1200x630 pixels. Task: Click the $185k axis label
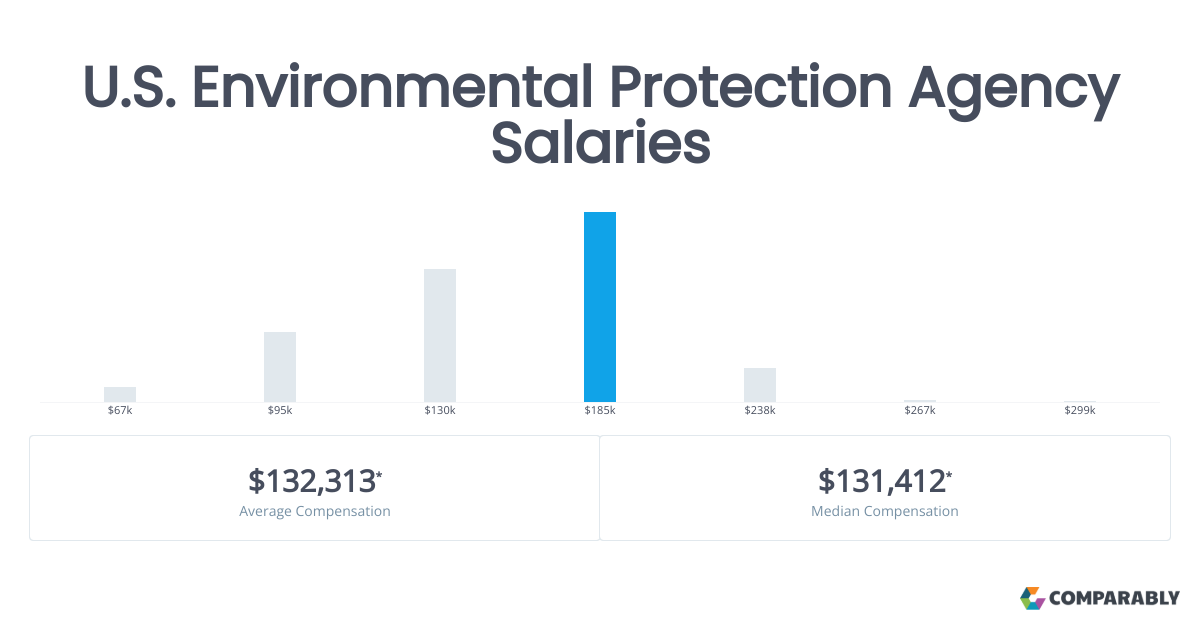click(600, 410)
